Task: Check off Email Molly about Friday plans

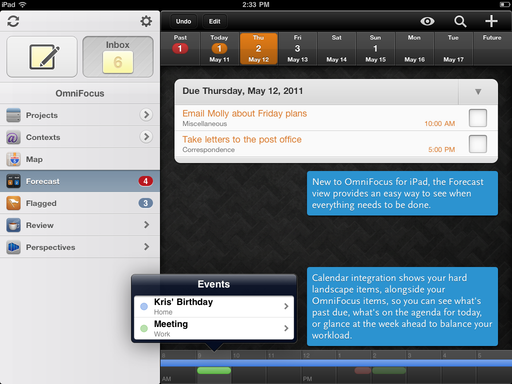Action: tap(478, 118)
